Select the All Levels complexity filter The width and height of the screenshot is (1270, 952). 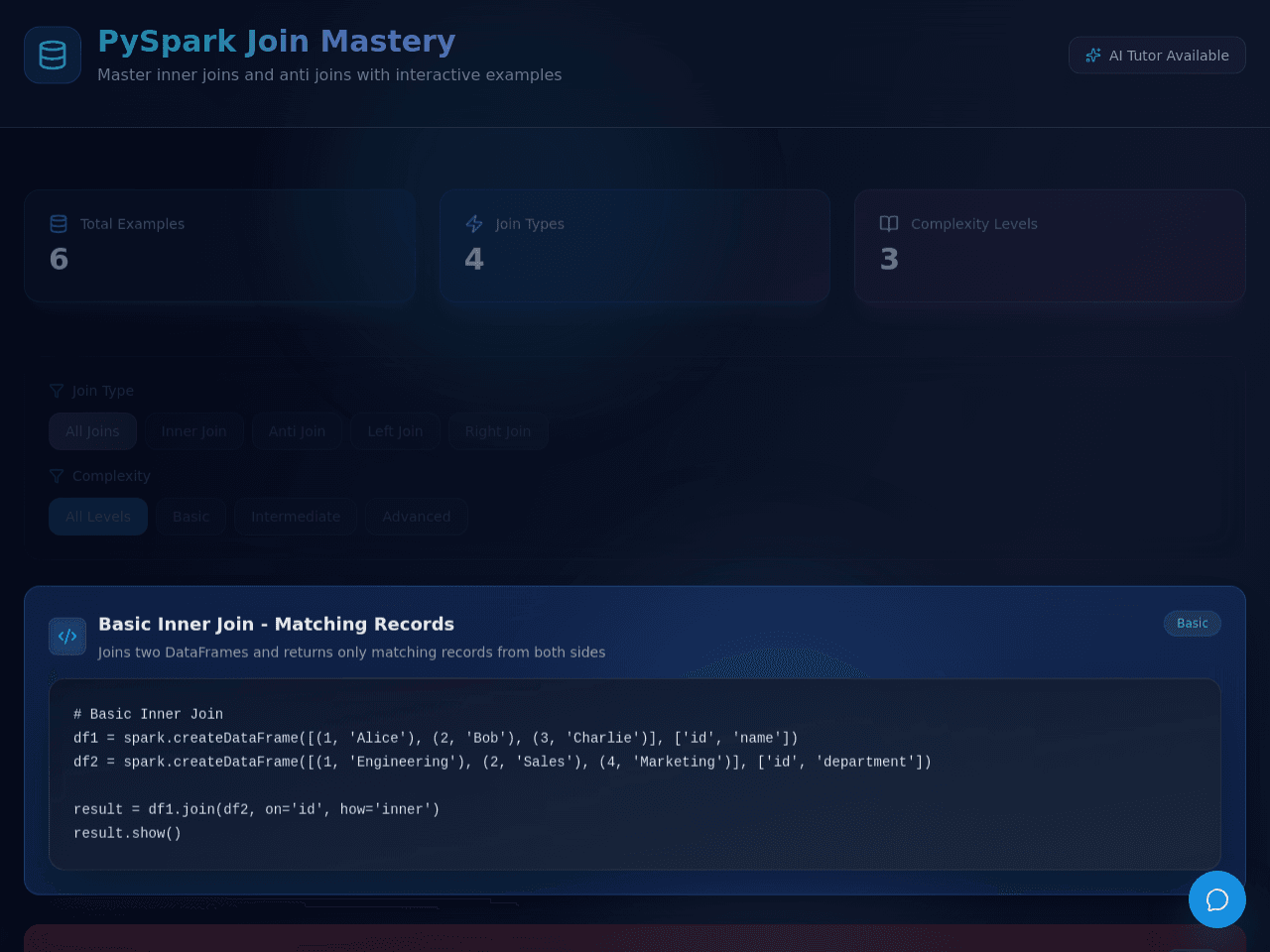[x=98, y=517]
